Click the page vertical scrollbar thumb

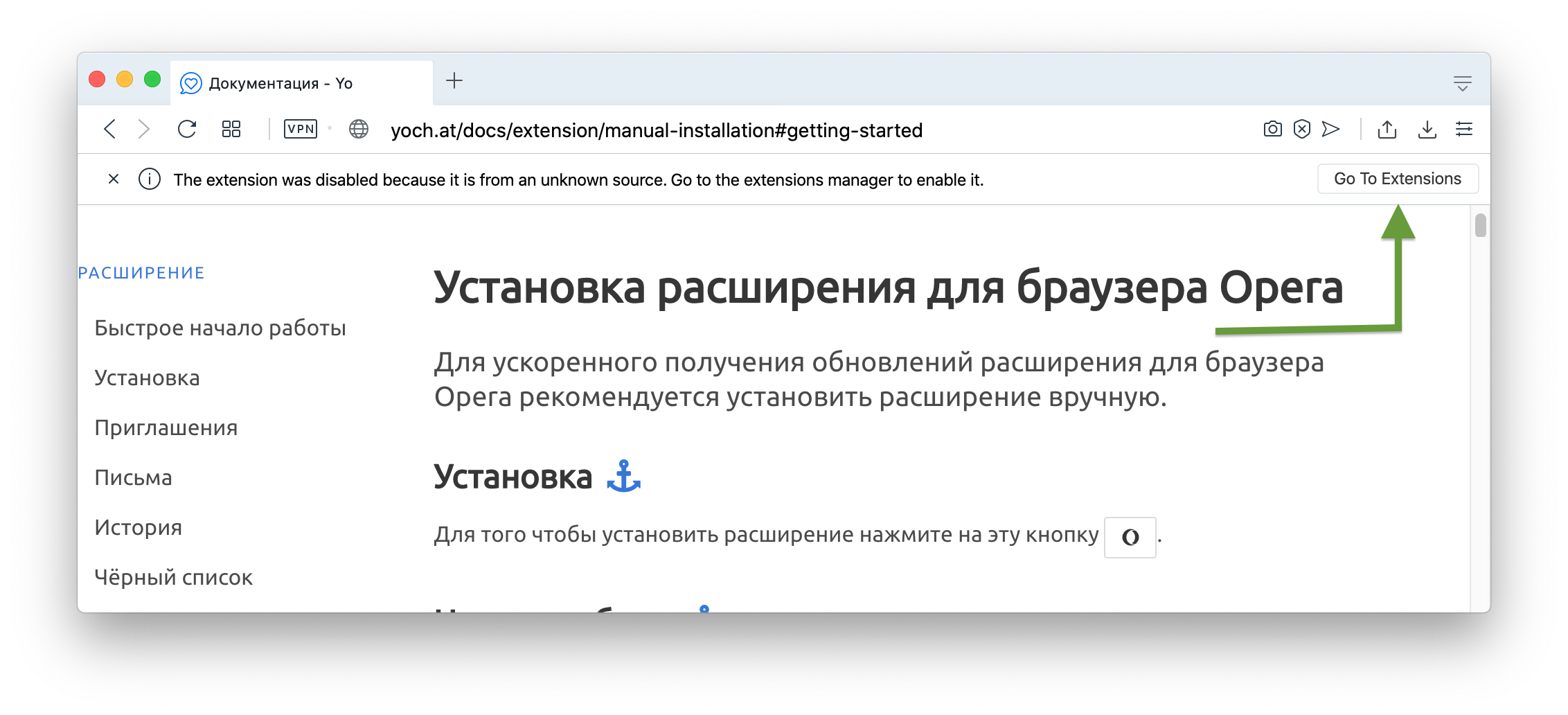tap(1481, 225)
